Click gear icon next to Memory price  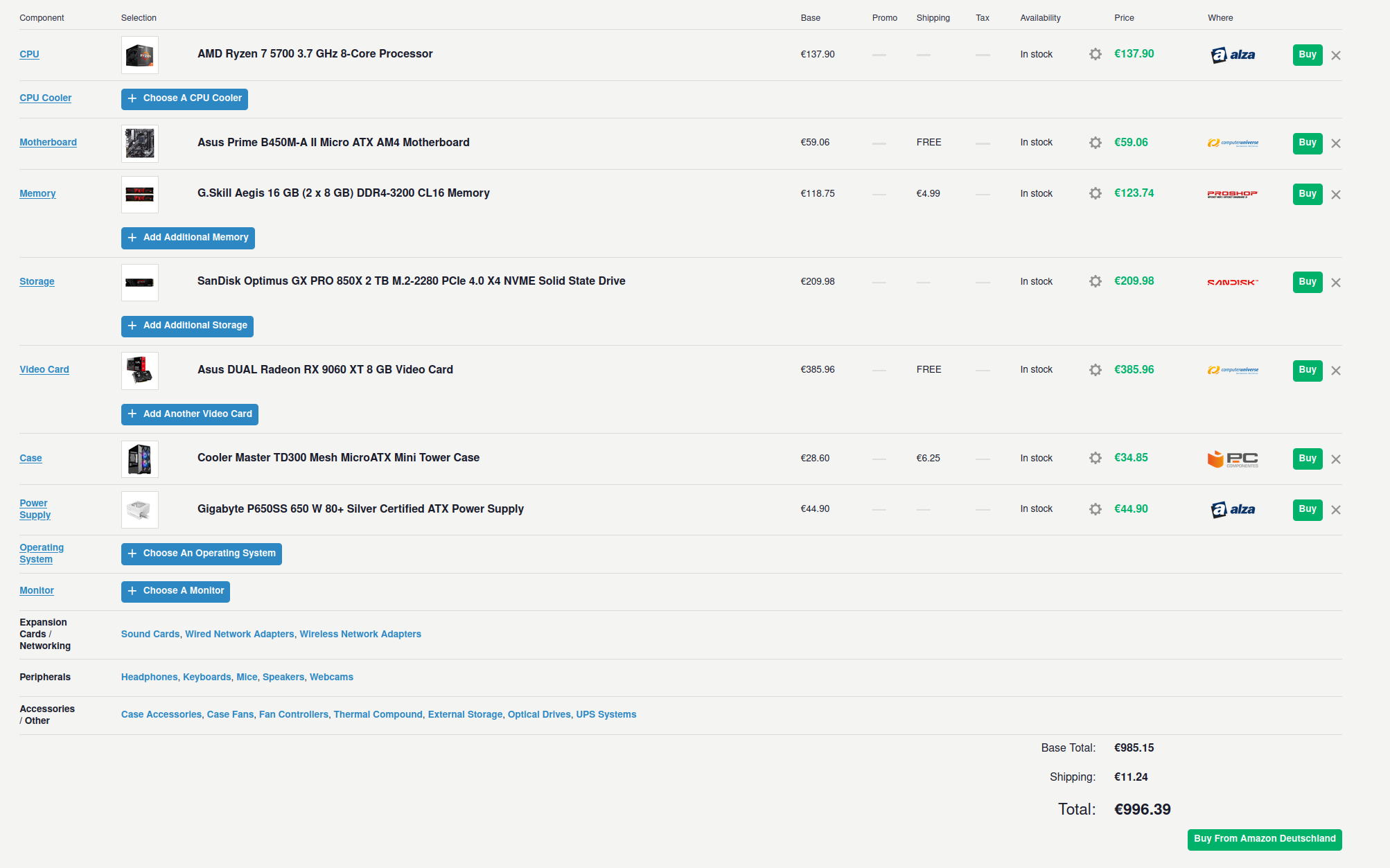(1095, 193)
